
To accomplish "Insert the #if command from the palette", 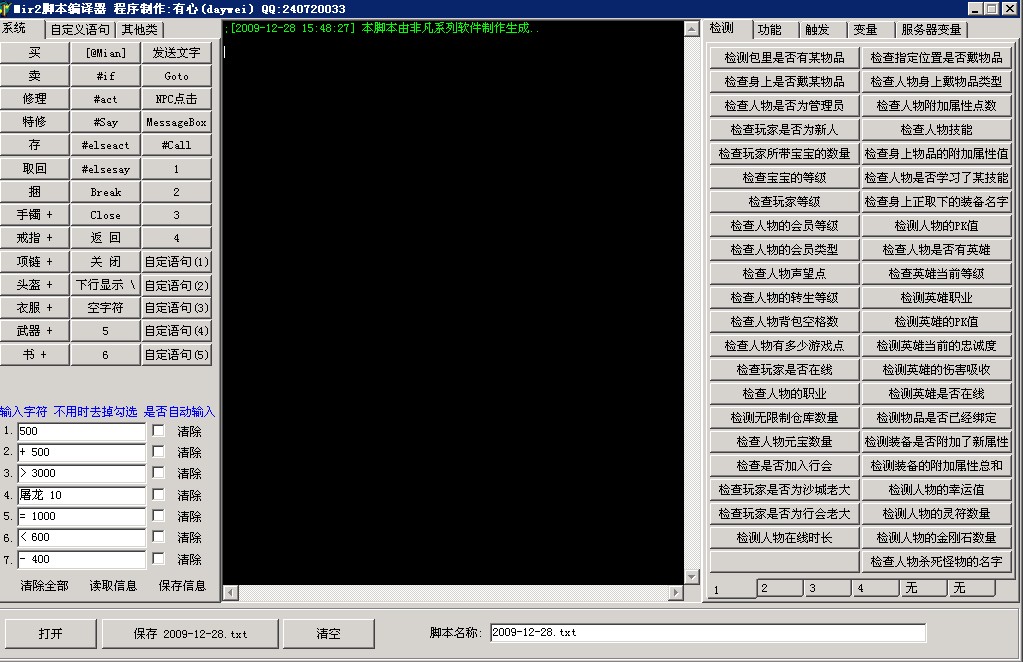I will tap(105, 76).
